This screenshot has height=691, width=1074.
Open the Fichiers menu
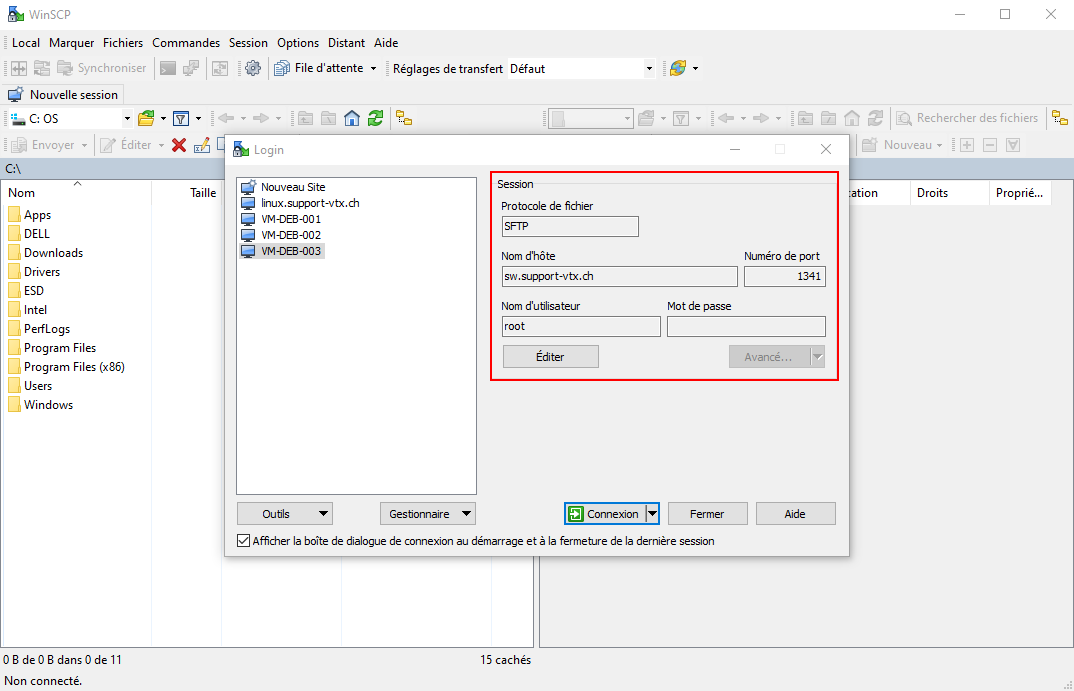tap(123, 42)
